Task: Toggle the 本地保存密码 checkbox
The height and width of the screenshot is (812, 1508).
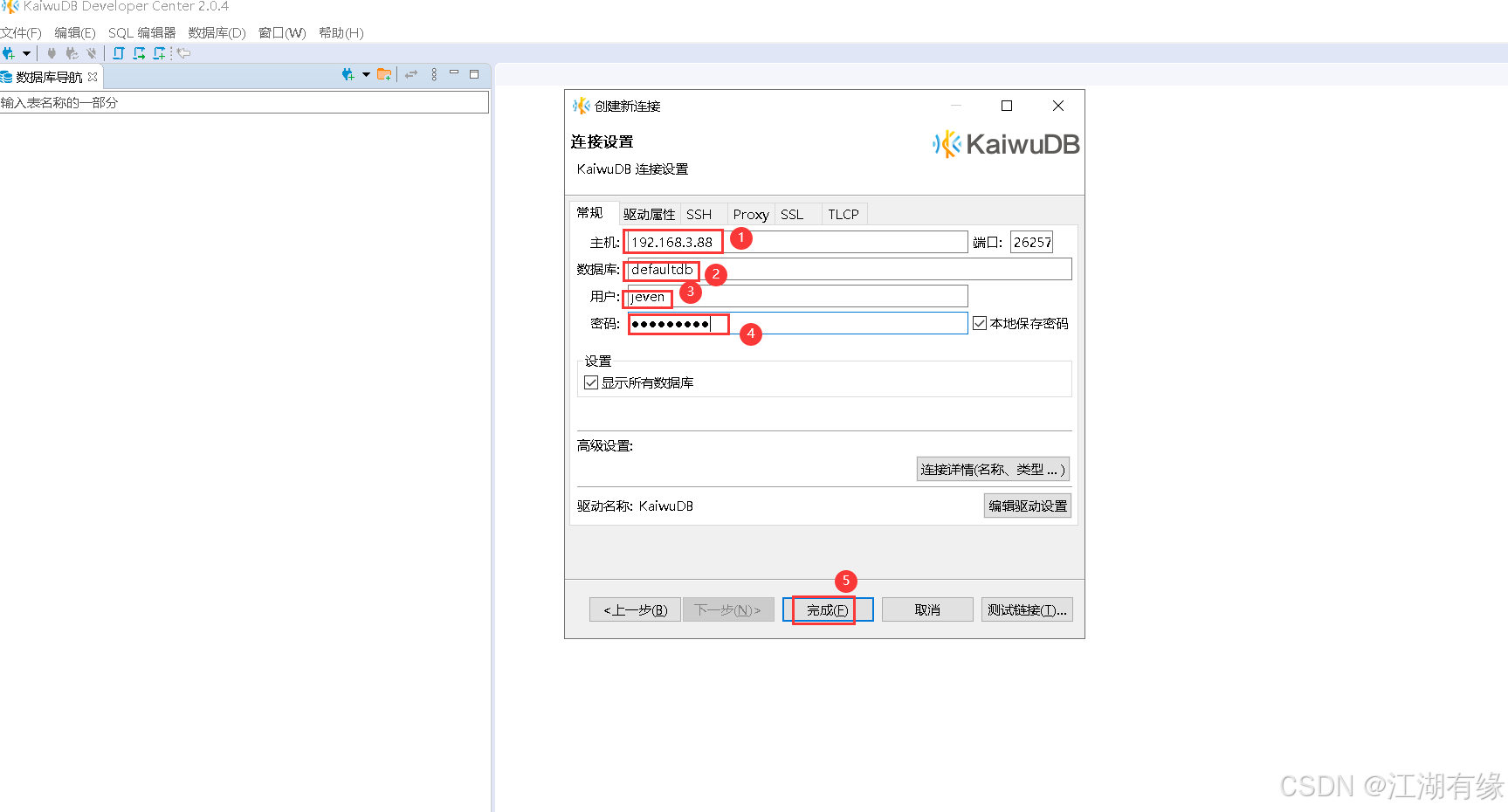Action: click(980, 323)
